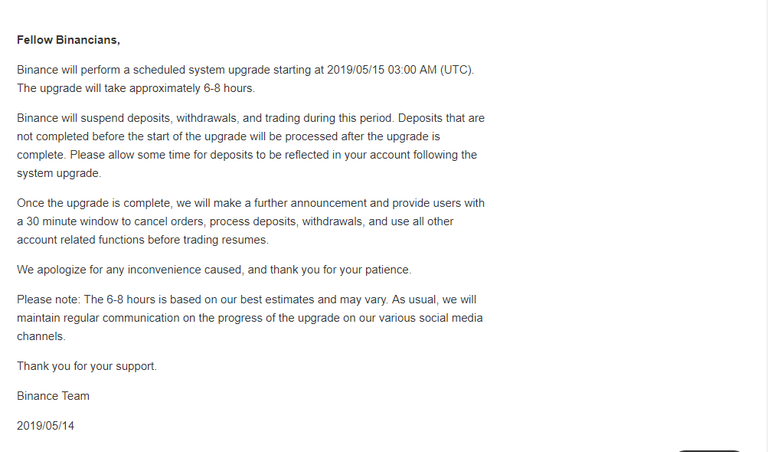Viewport: 768px width, 452px height.
Task: Click the single word 'channels.' line
Action: [41, 336]
